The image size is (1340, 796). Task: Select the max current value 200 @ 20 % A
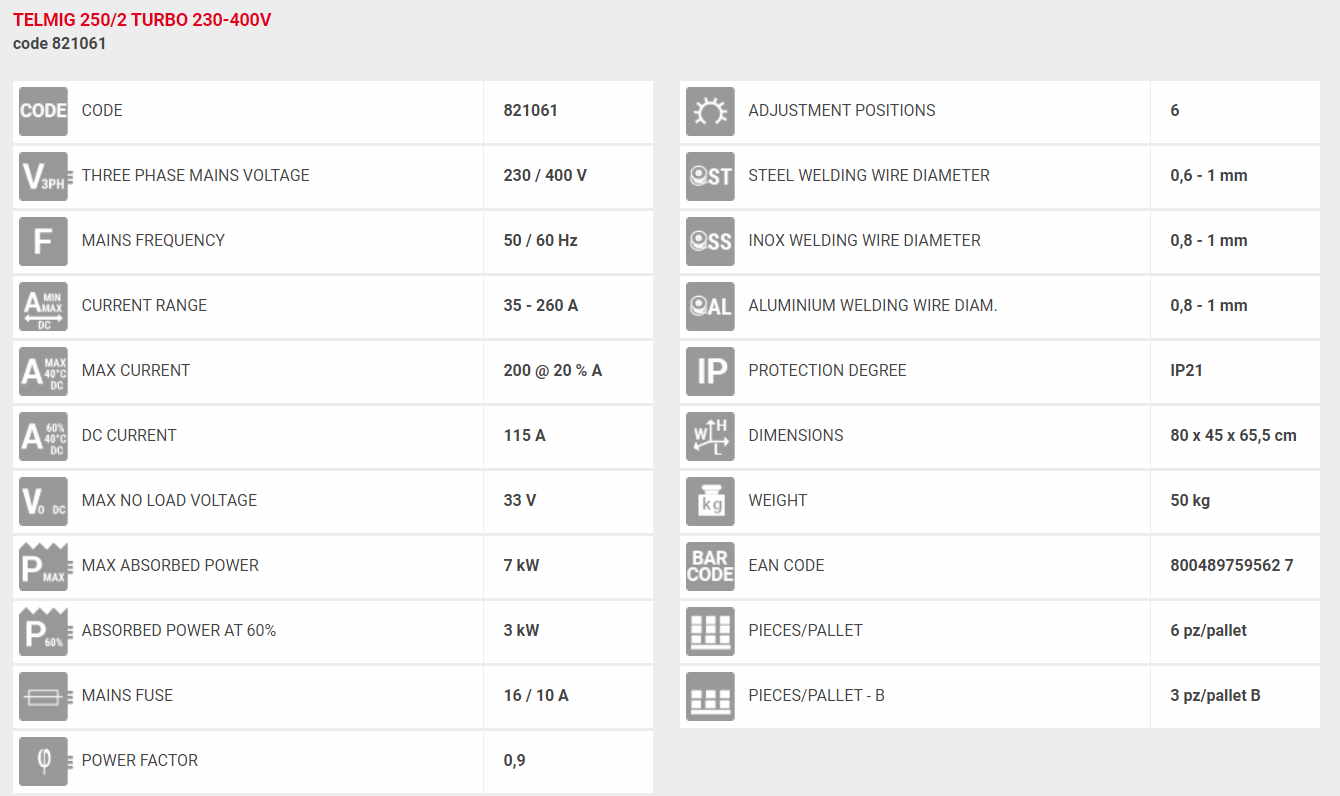(553, 370)
